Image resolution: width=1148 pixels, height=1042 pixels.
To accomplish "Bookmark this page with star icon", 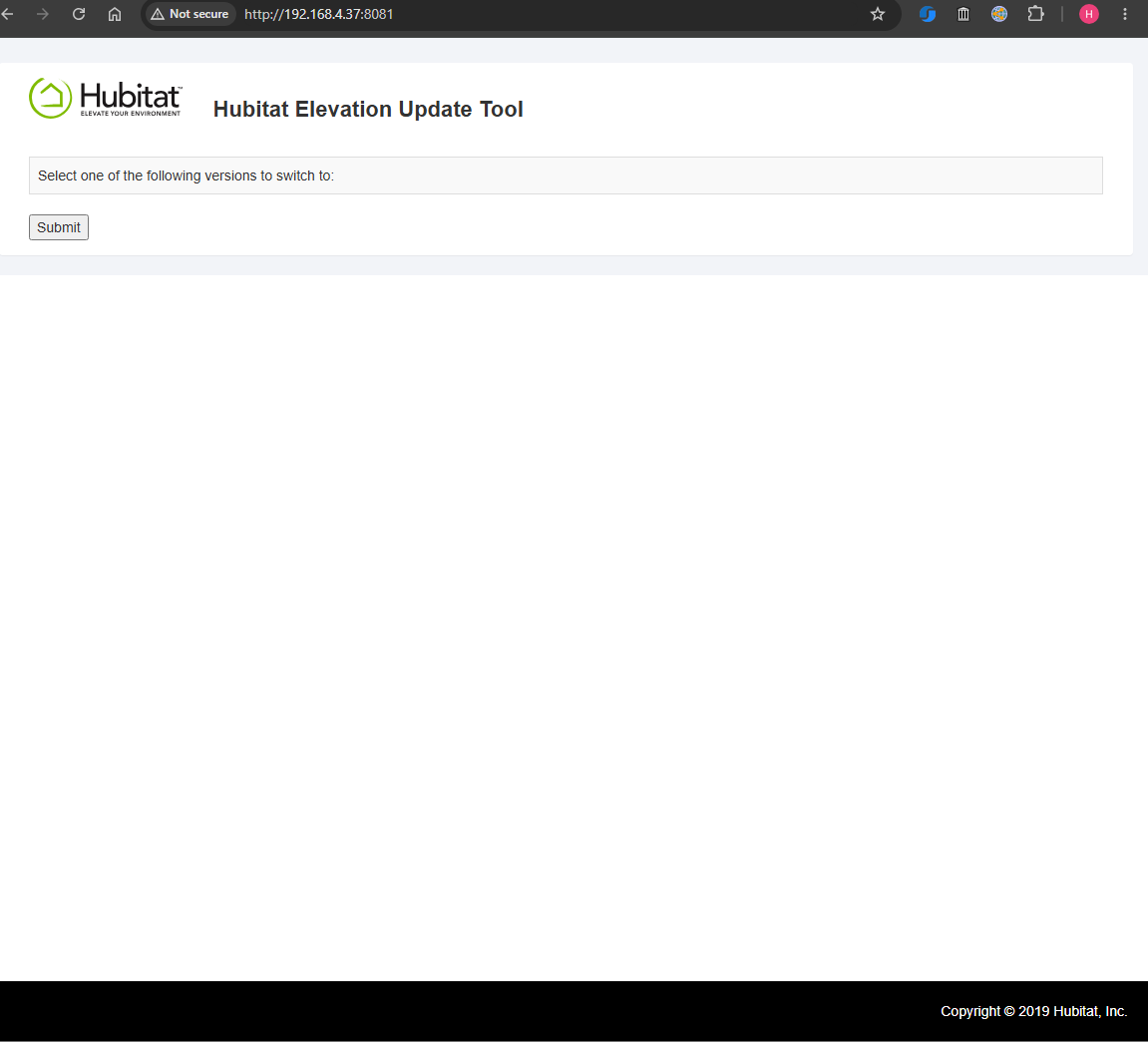I will click(x=878, y=14).
